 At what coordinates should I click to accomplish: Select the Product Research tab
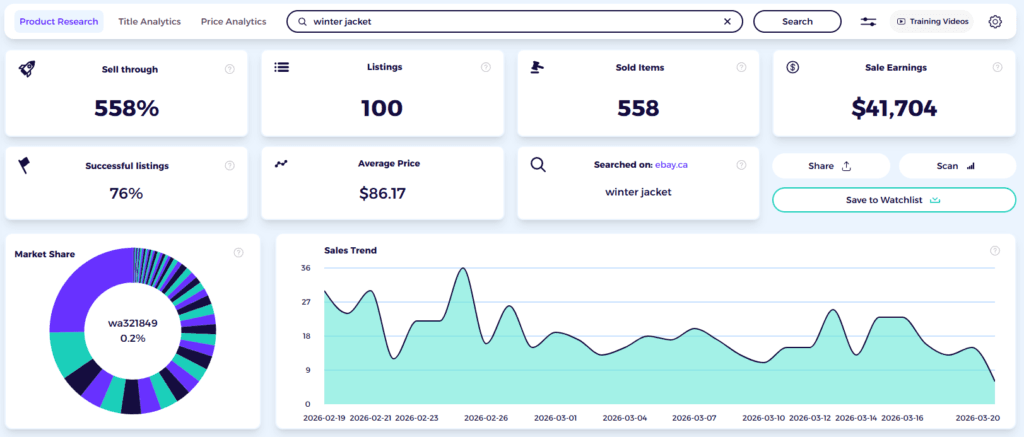coord(59,21)
